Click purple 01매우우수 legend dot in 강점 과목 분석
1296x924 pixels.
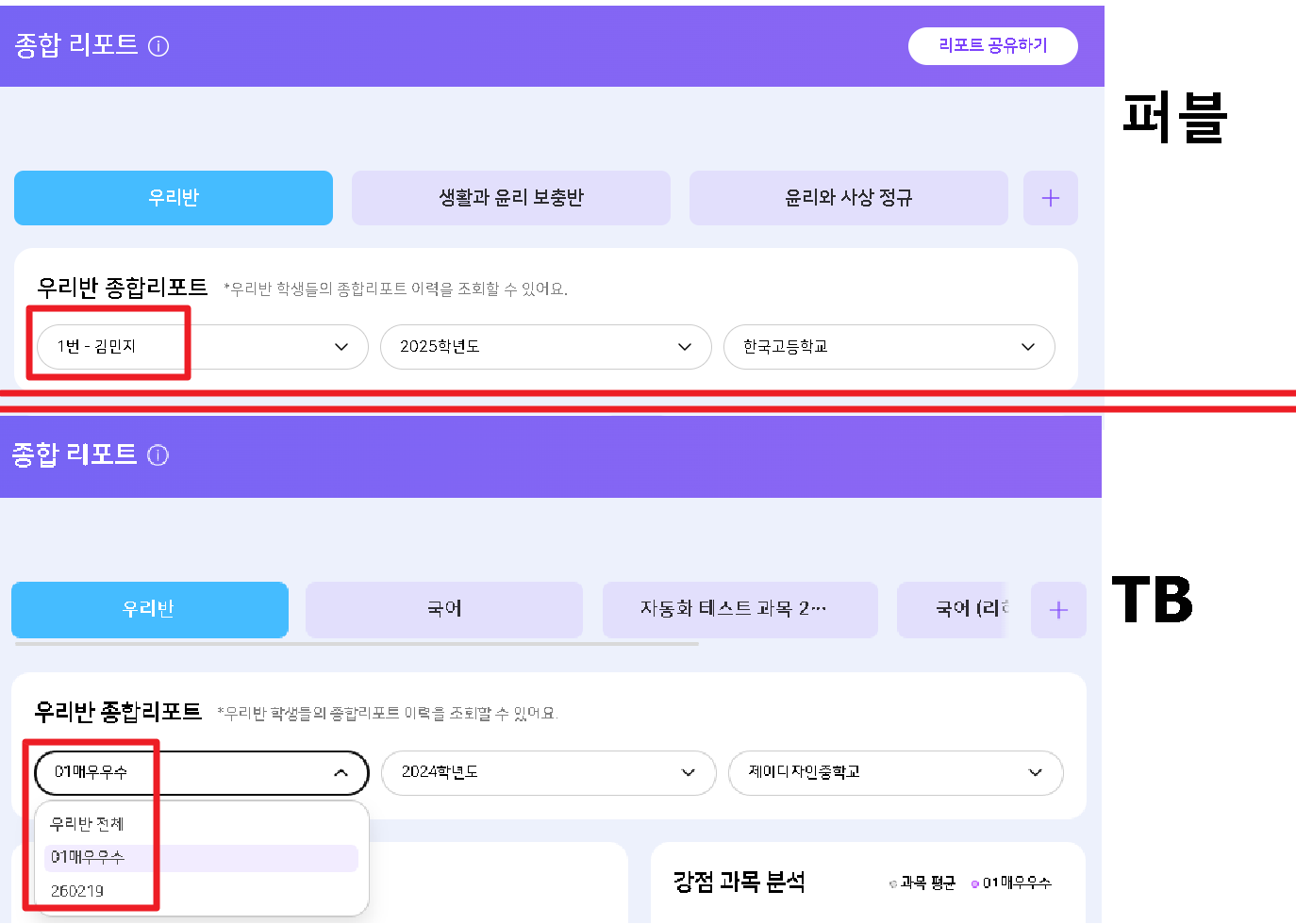coord(975,884)
